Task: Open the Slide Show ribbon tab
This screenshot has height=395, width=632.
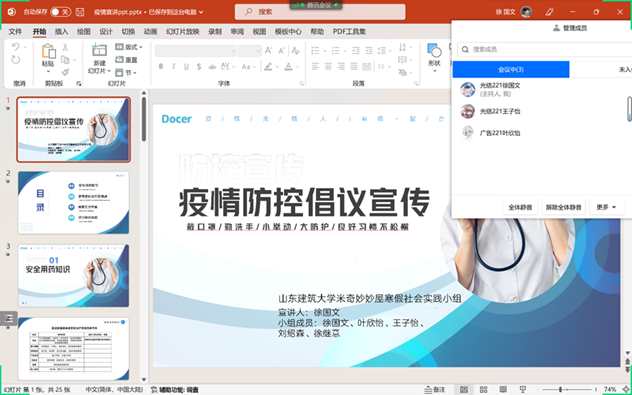Action: click(183, 31)
